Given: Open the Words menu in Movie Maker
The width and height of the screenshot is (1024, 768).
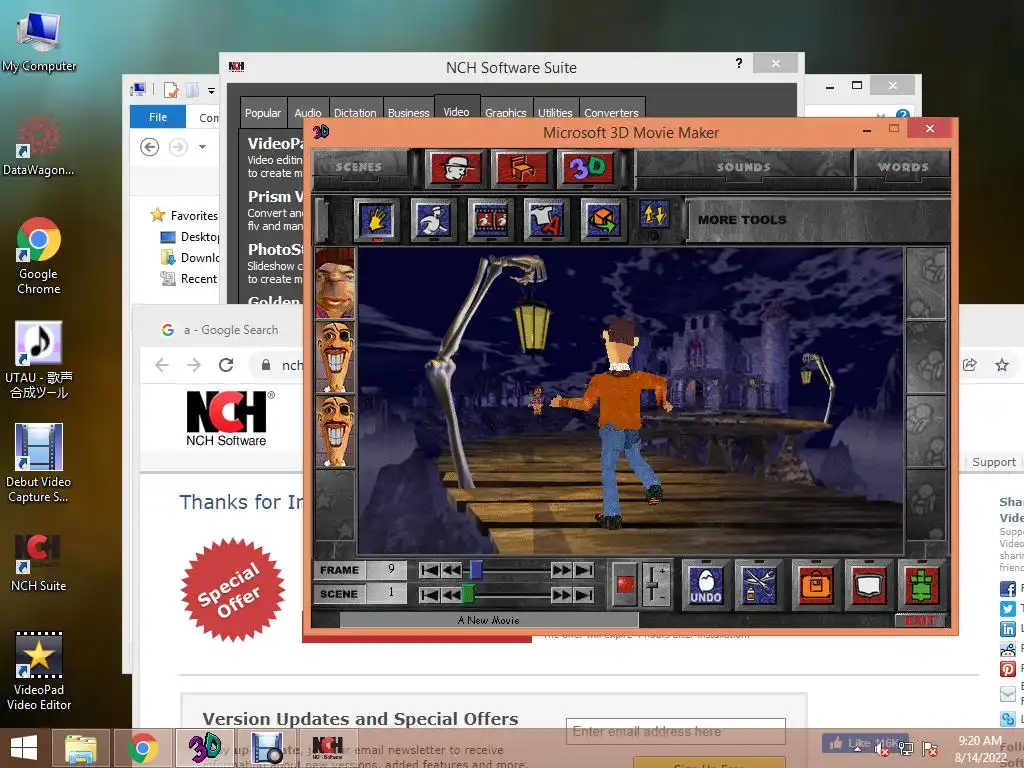Looking at the screenshot, I should coord(903,167).
